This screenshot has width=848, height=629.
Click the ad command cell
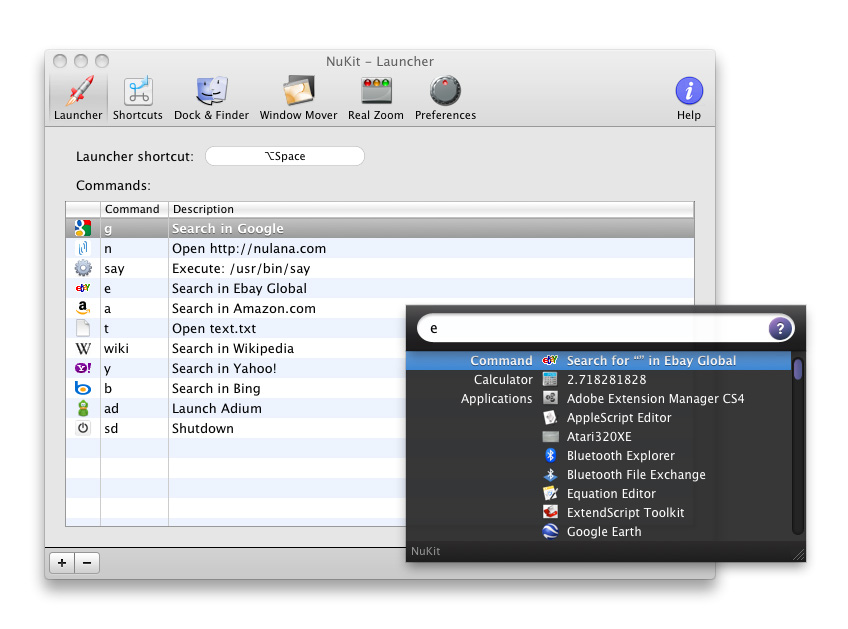[x=134, y=408]
